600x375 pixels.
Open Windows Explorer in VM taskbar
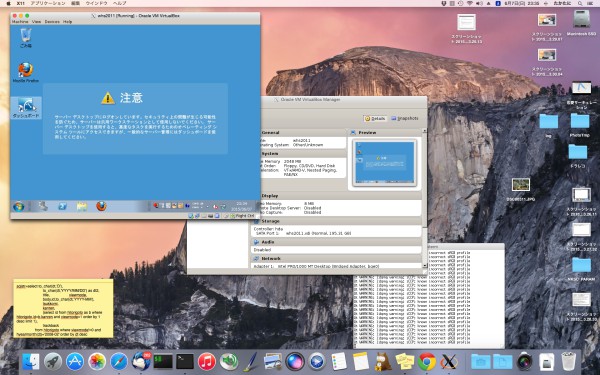[x=82, y=207]
